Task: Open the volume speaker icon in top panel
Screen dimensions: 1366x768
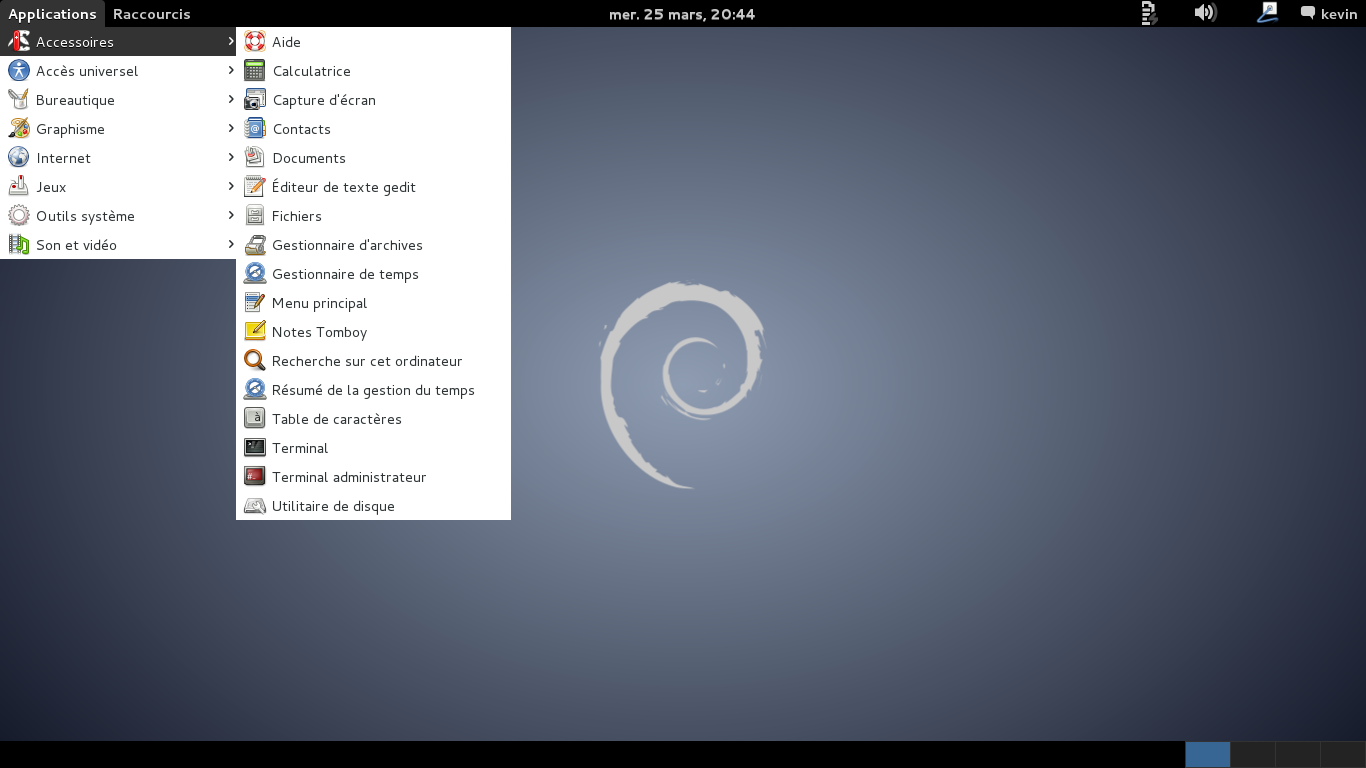Action: point(1205,13)
